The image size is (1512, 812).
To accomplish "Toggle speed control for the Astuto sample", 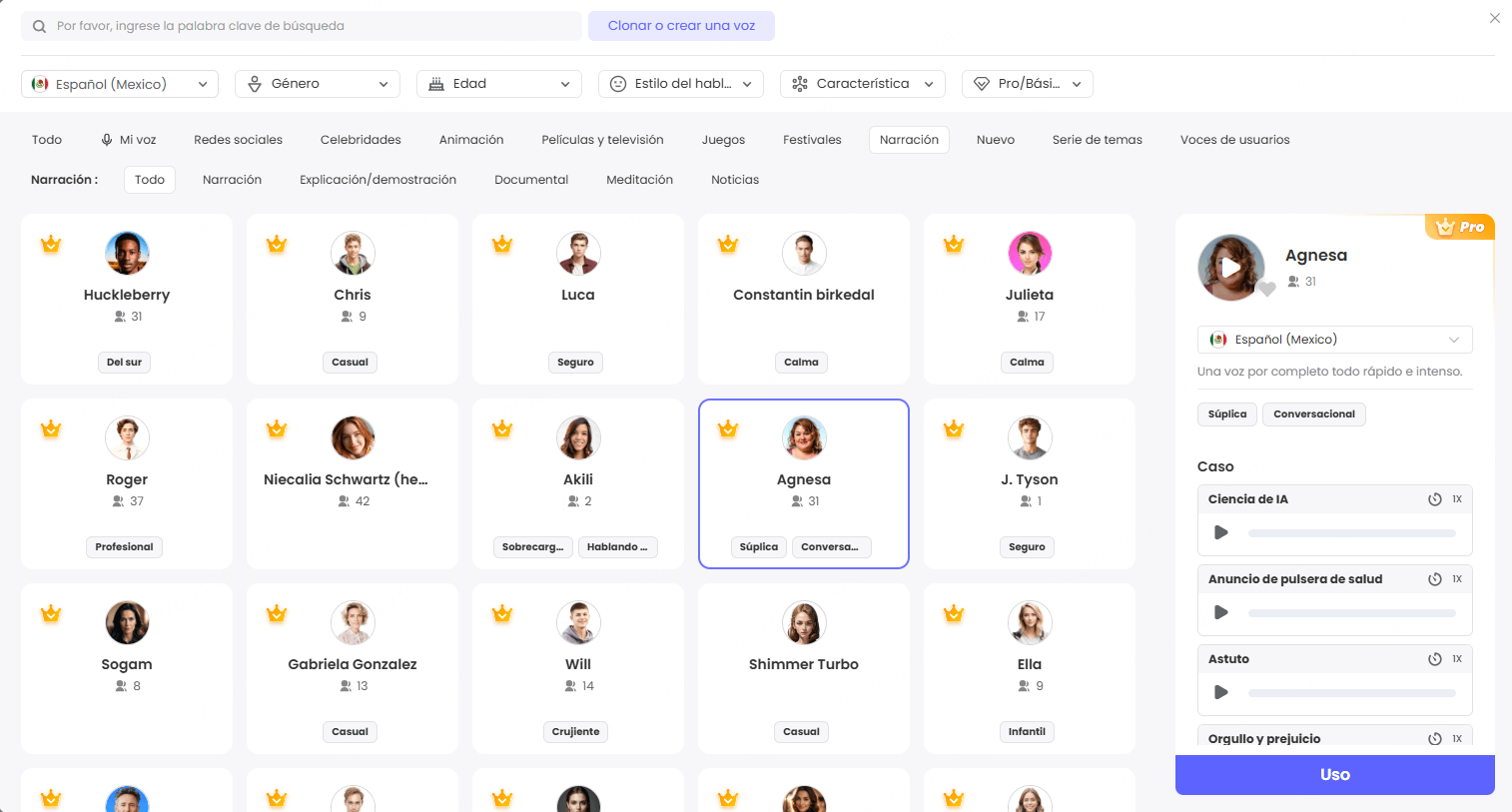I will pyautogui.click(x=1435, y=658).
